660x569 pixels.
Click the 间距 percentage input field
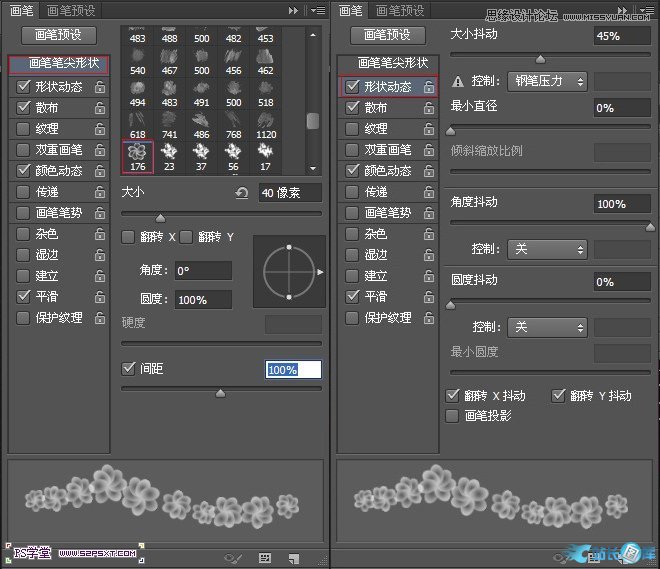pyautogui.click(x=293, y=370)
